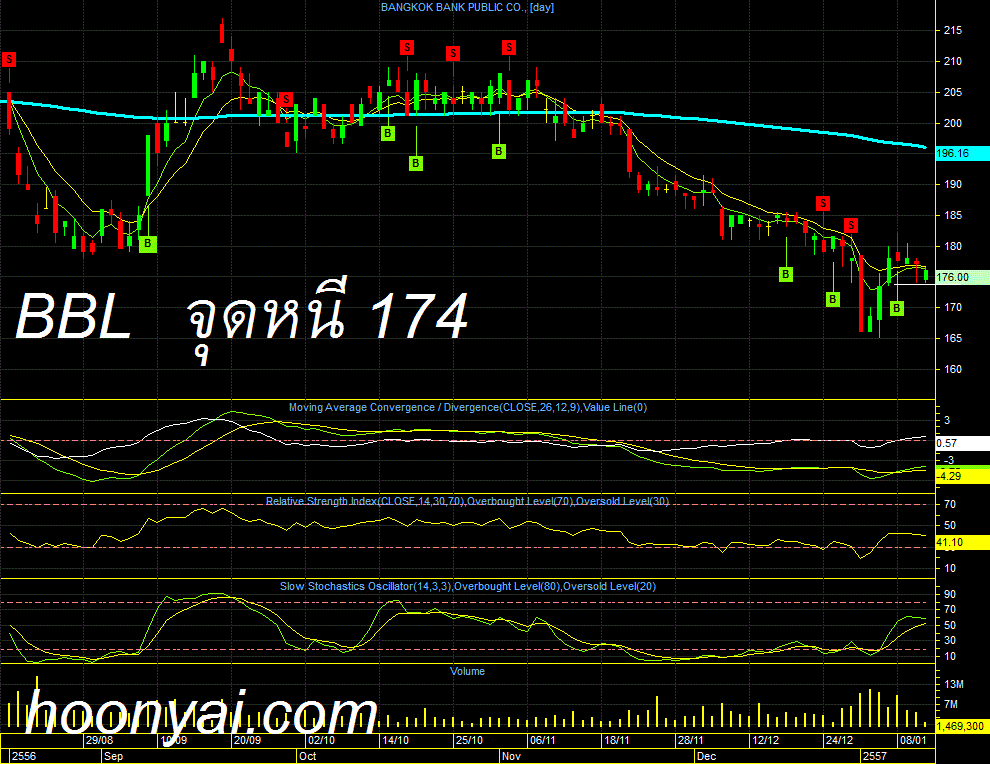Select the 29/08 date on the time axis

[x=100, y=740]
